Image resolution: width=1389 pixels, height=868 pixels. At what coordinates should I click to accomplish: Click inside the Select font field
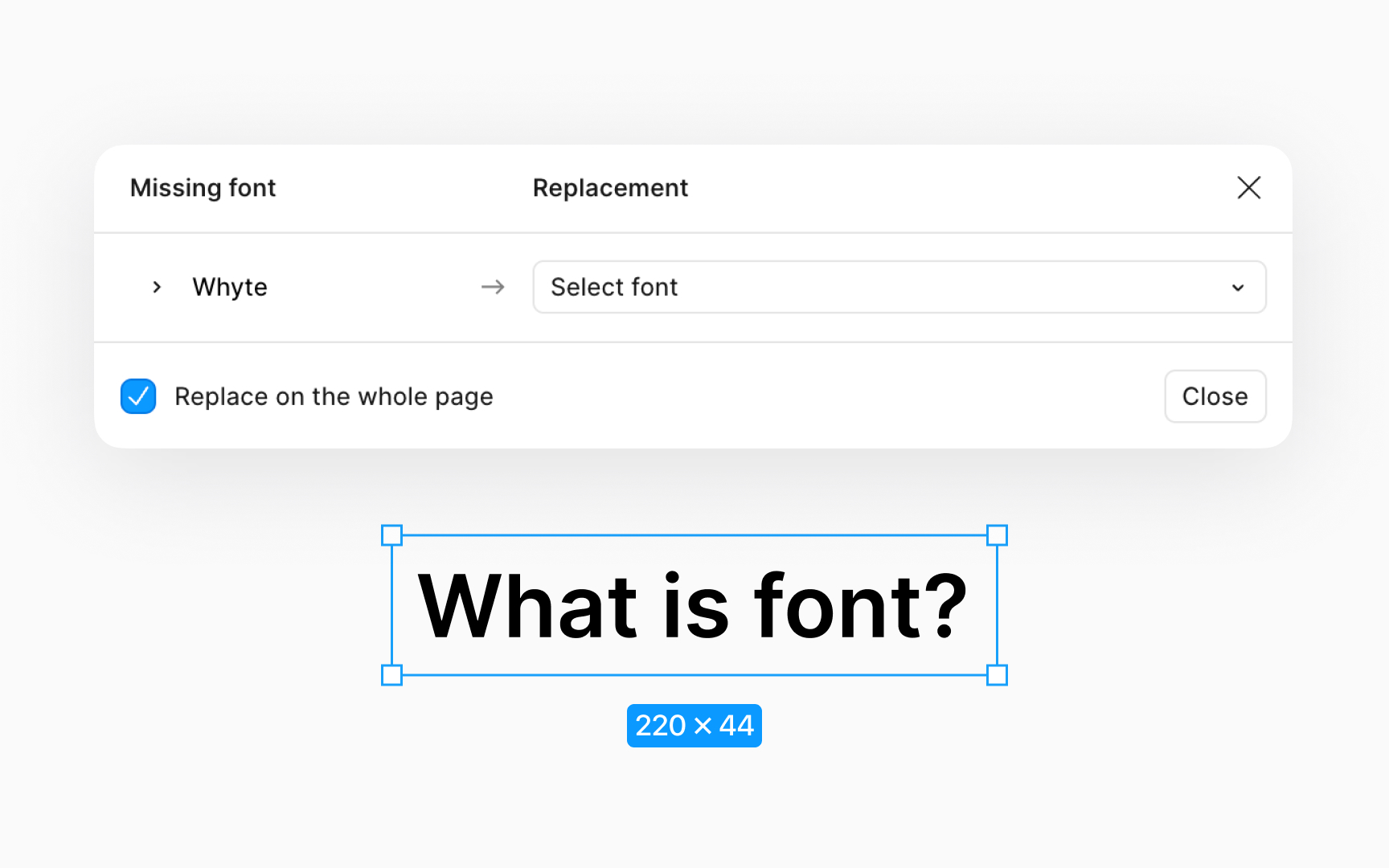[x=723, y=287]
